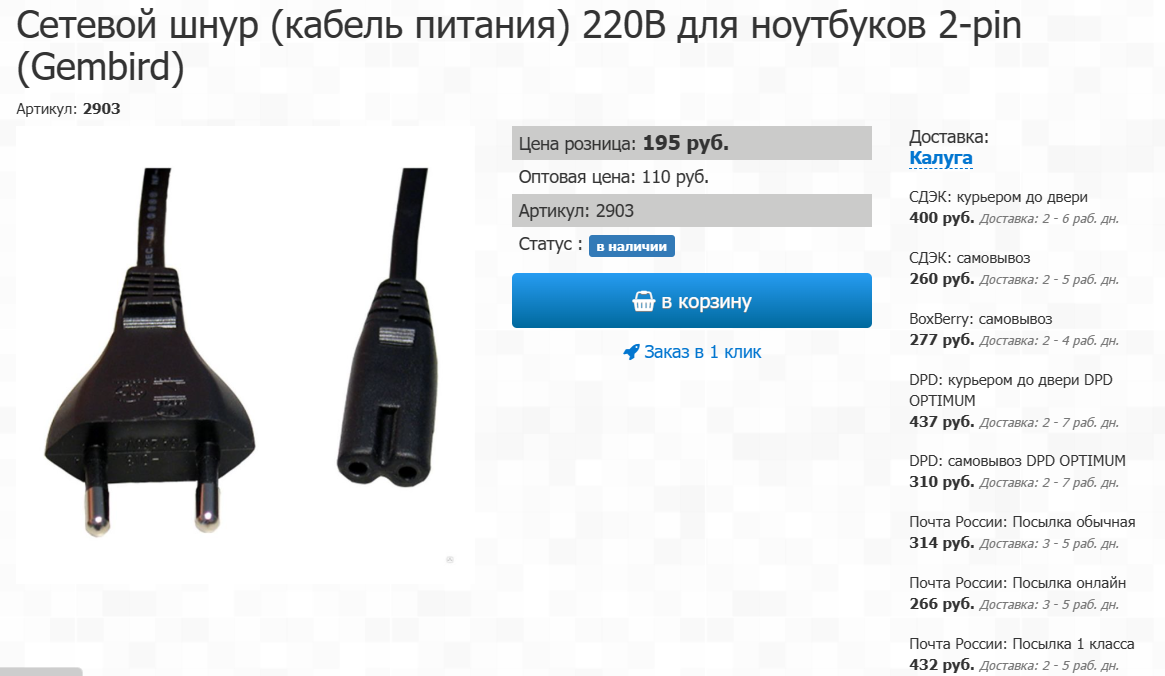1165x676 pixels.
Task: Open Заказ в 1 клик quick order
Action: coord(692,352)
